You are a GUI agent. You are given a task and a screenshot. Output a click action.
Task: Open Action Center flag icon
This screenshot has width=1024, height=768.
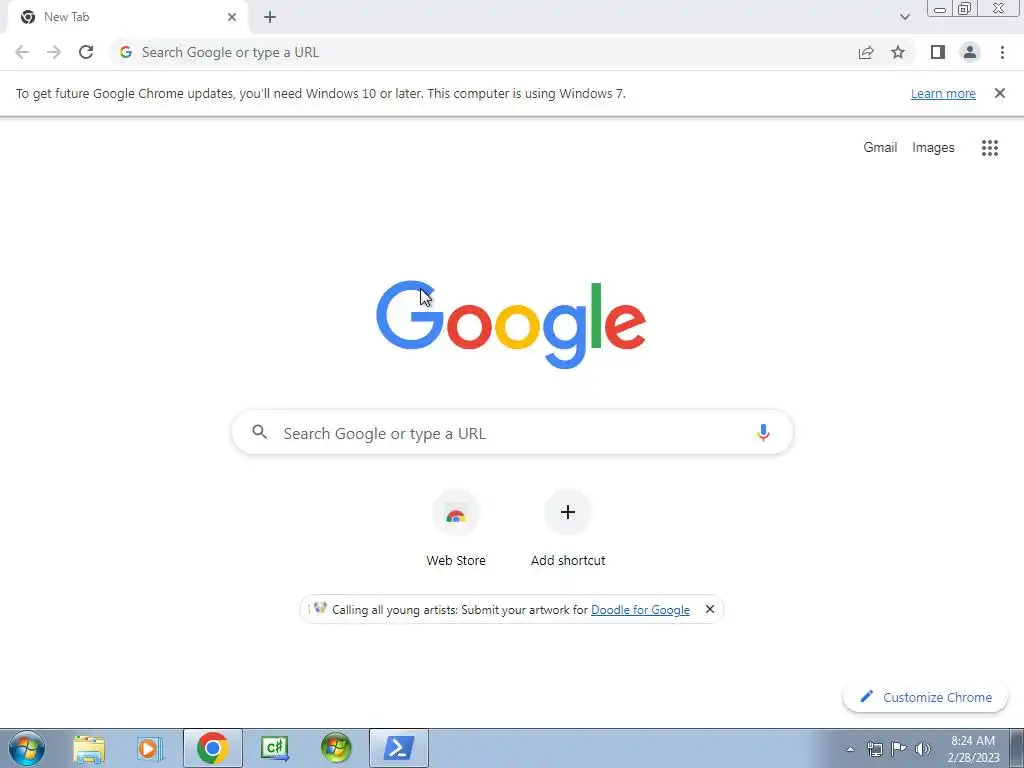click(899, 749)
